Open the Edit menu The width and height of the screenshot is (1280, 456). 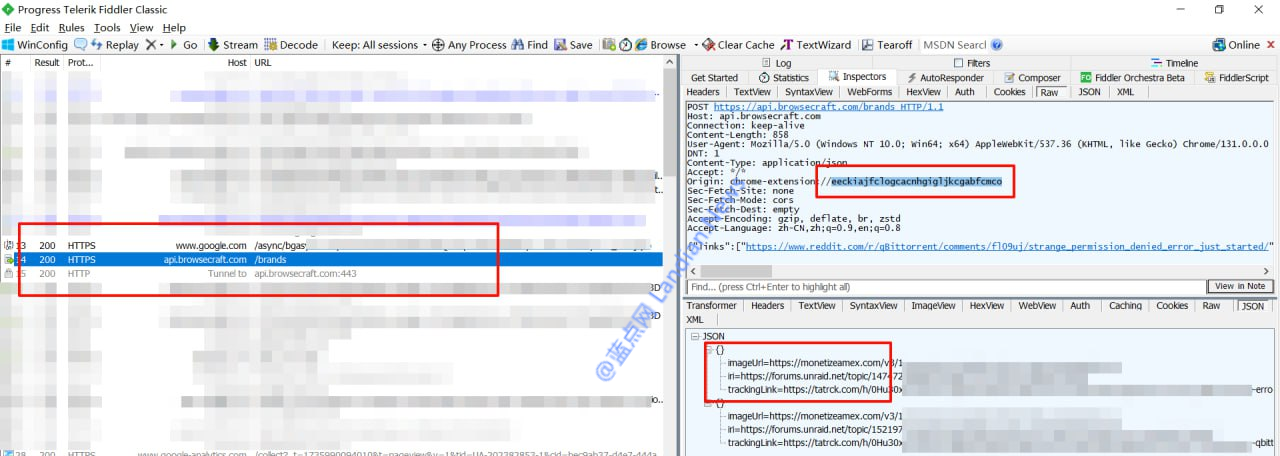coord(40,28)
